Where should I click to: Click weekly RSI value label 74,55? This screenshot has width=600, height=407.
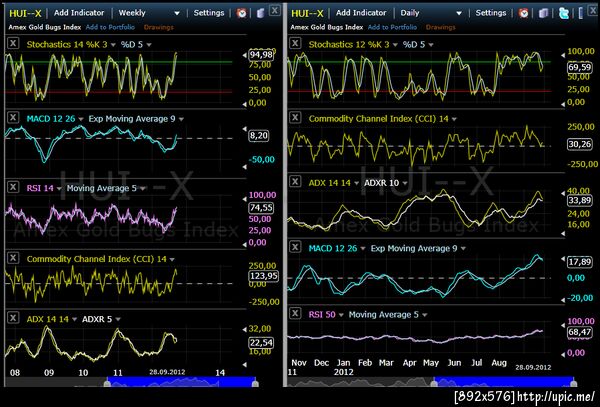point(261,207)
